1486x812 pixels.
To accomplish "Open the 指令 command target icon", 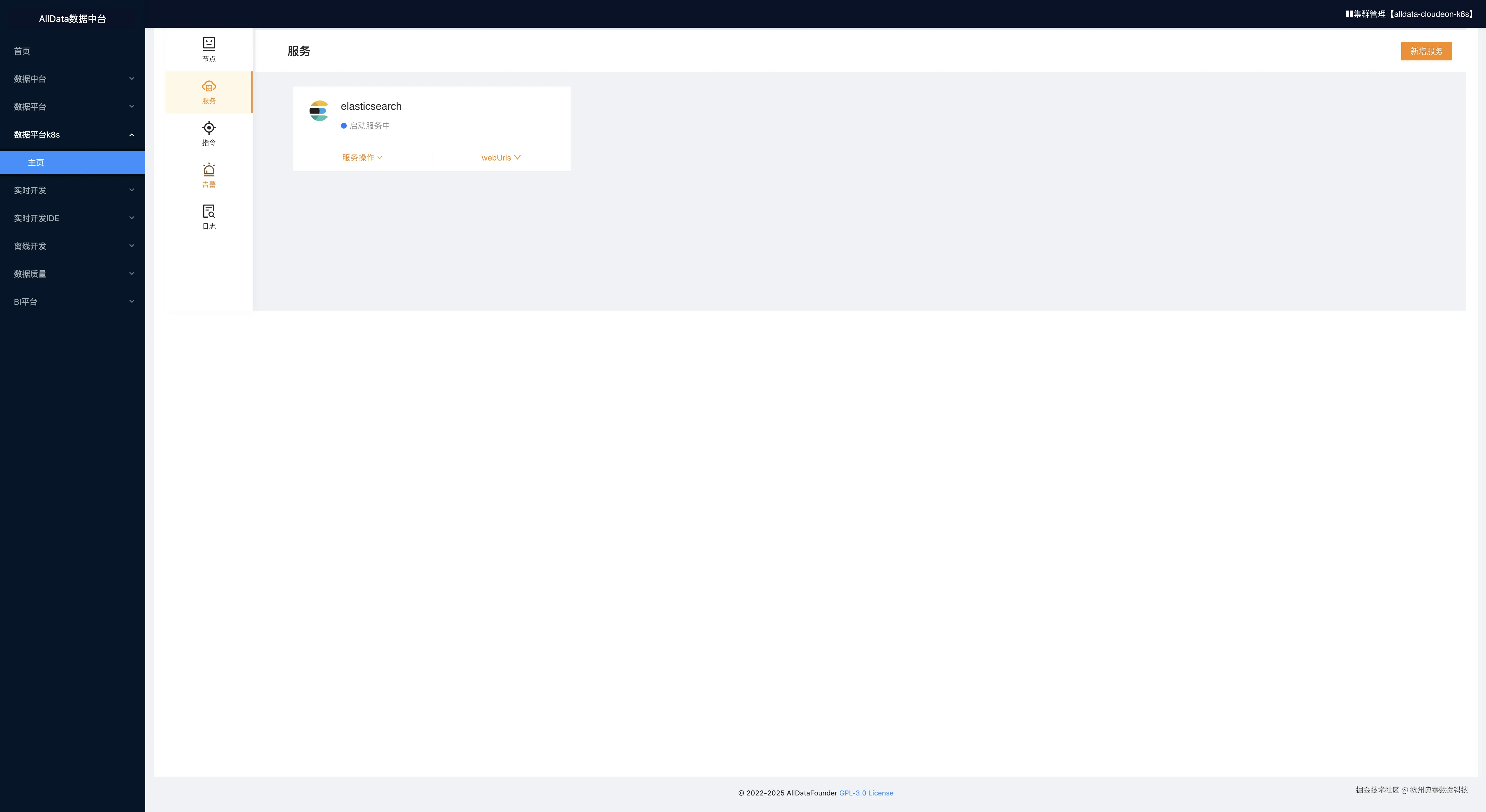I will (209, 127).
